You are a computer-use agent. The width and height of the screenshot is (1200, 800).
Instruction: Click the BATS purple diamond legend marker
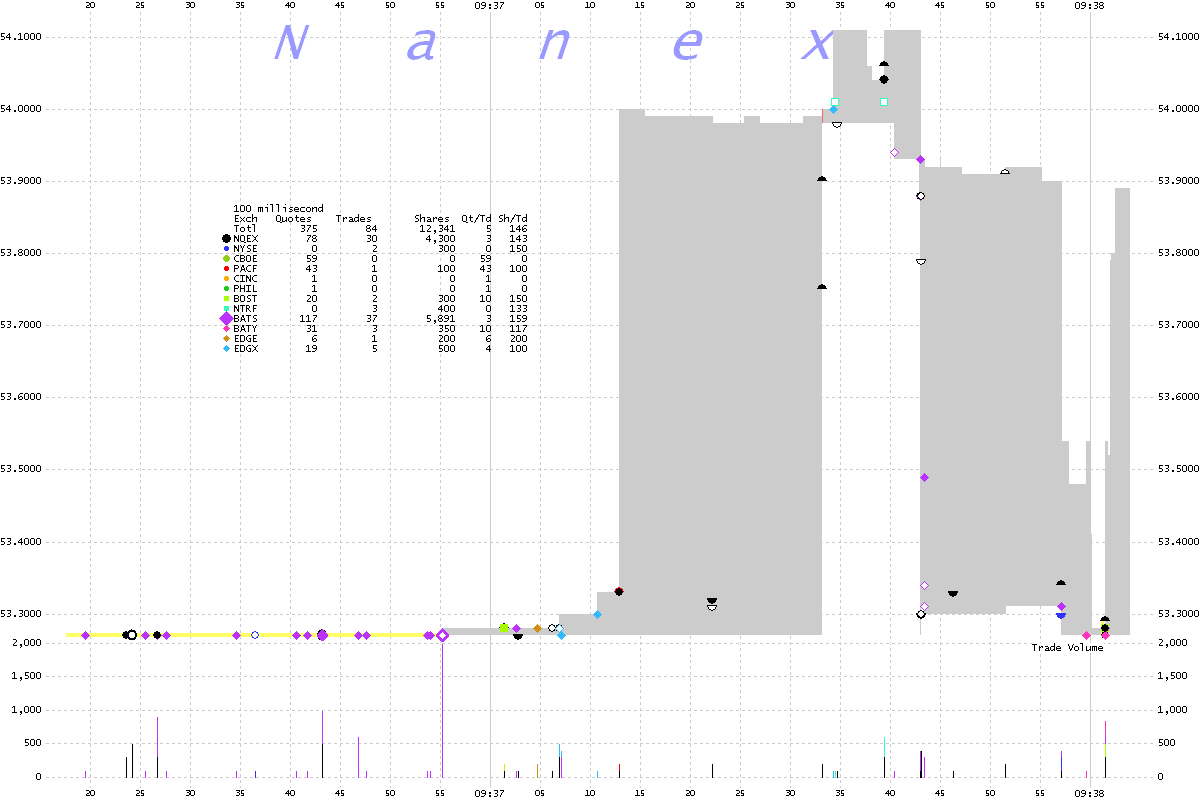click(227, 319)
